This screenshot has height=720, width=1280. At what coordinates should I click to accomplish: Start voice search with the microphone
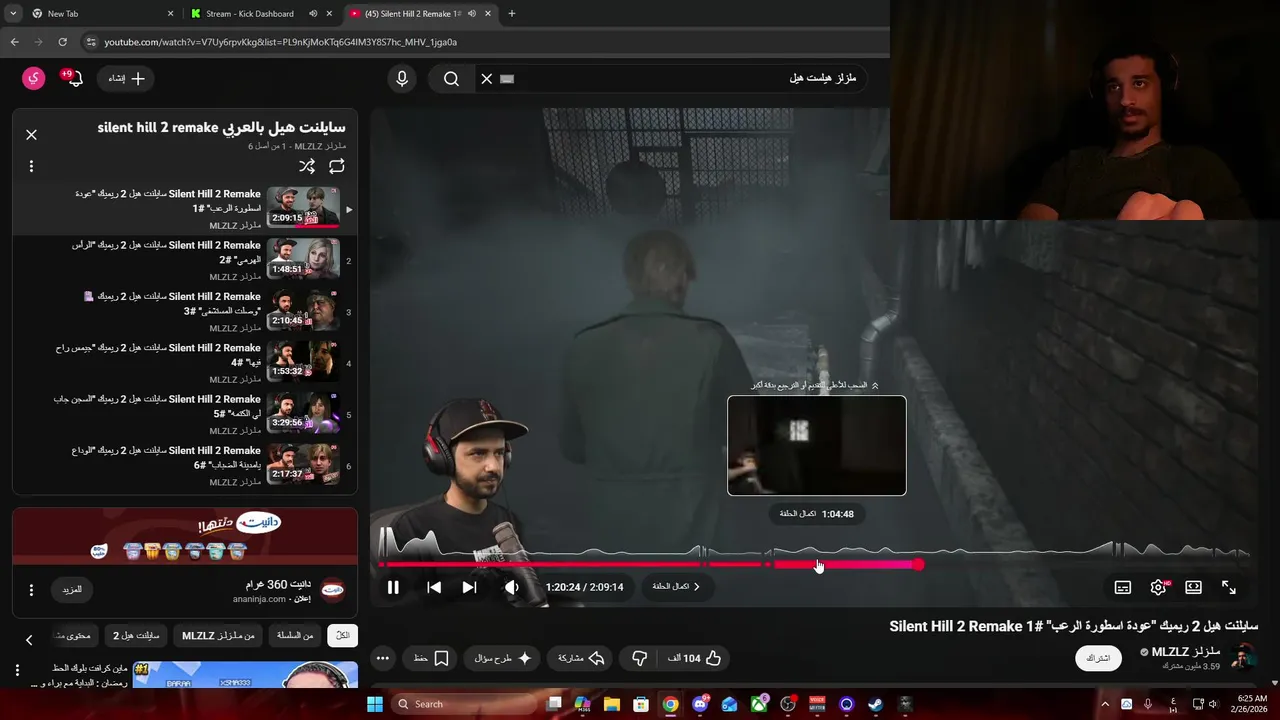402,78
